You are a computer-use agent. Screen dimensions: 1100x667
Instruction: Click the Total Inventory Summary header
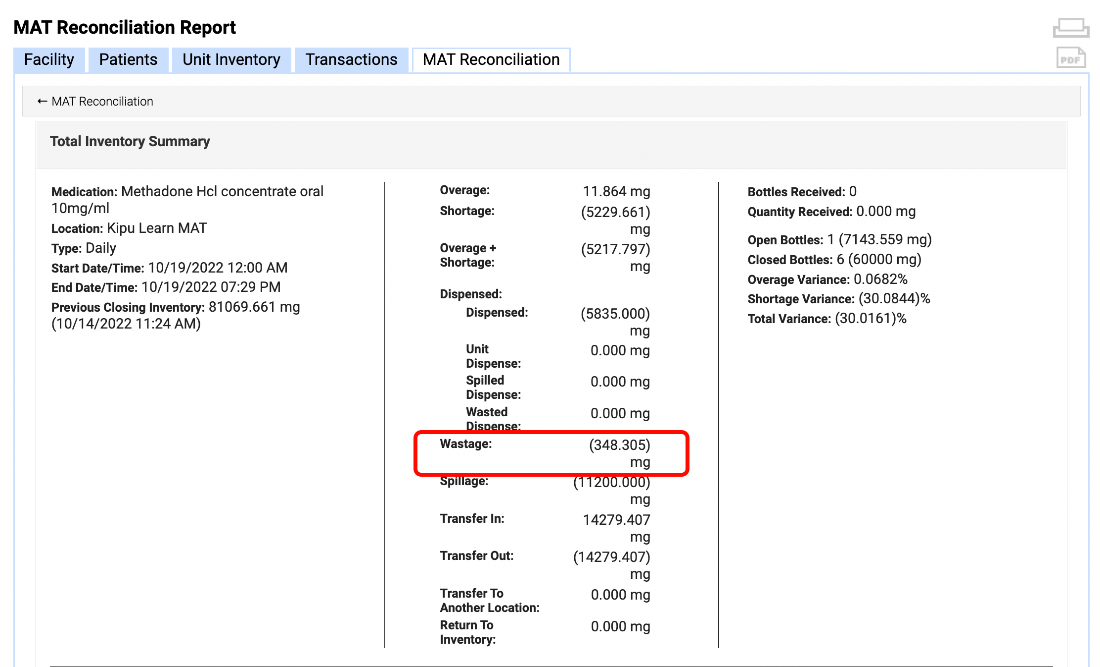coord(130,141)
